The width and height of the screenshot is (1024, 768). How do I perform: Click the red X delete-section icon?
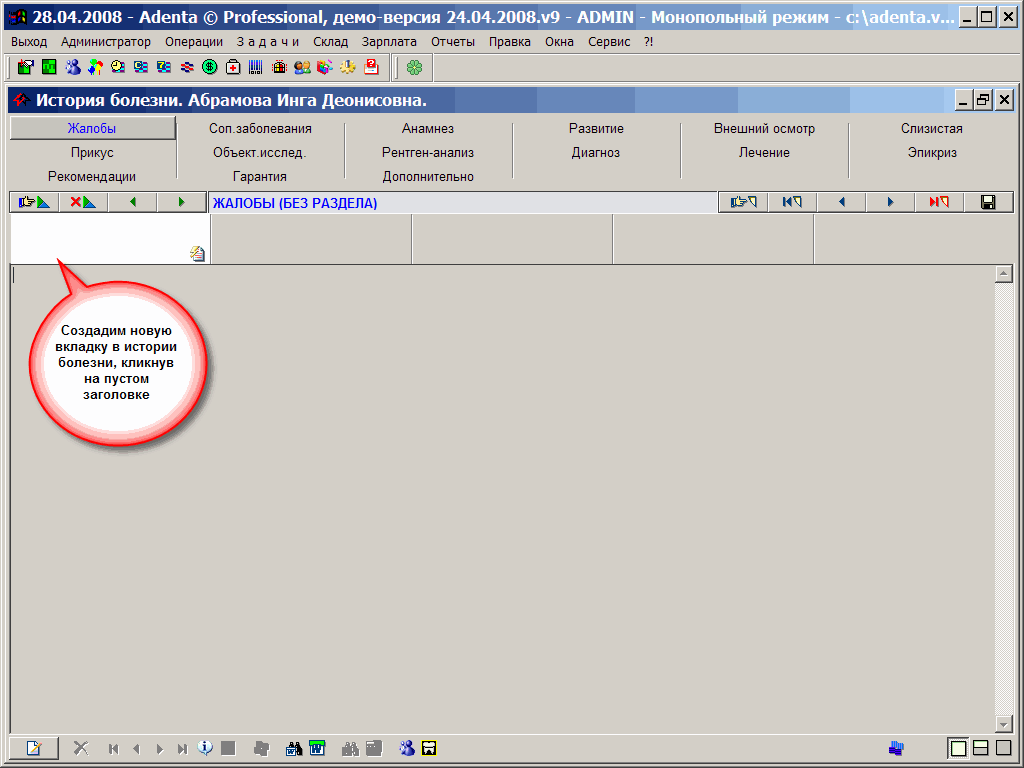(83, 202)
